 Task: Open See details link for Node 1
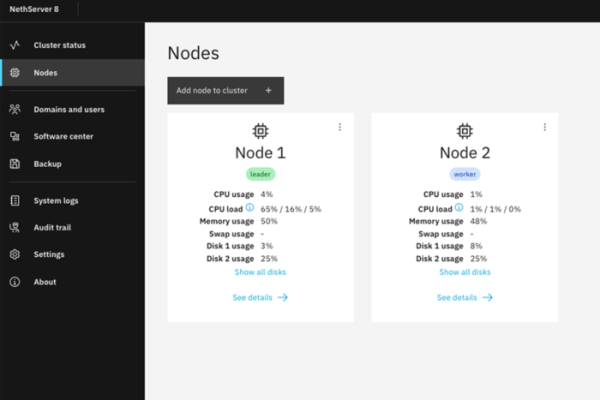(260, 297)
